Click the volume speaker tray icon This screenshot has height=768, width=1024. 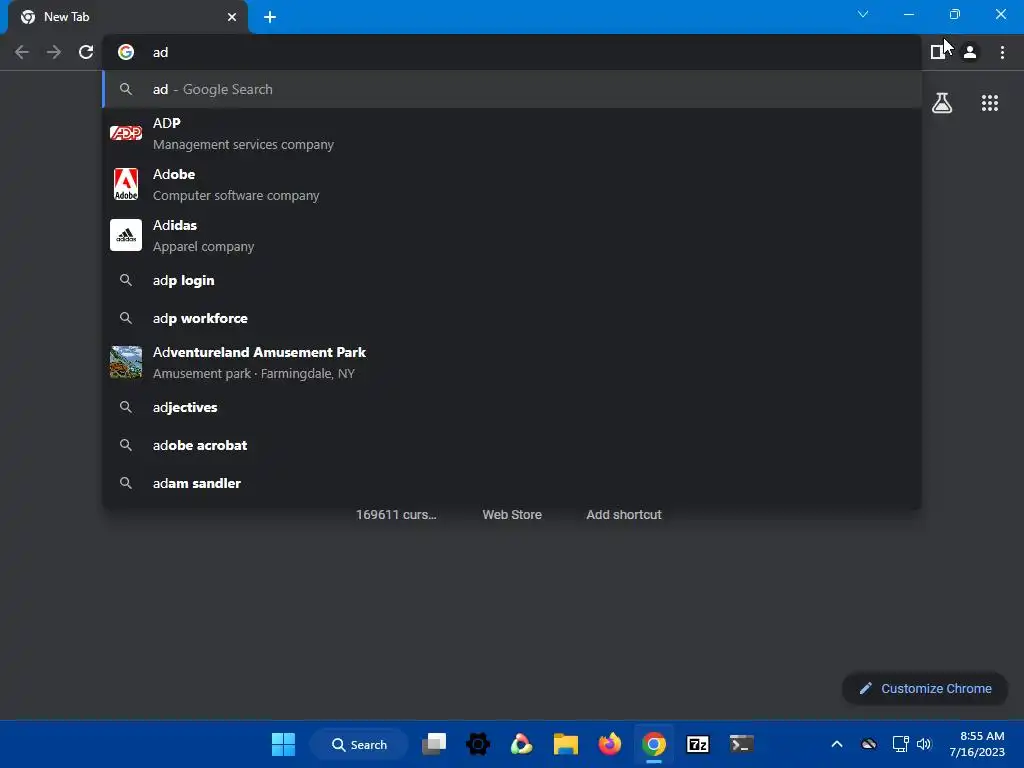coord(923,744)
